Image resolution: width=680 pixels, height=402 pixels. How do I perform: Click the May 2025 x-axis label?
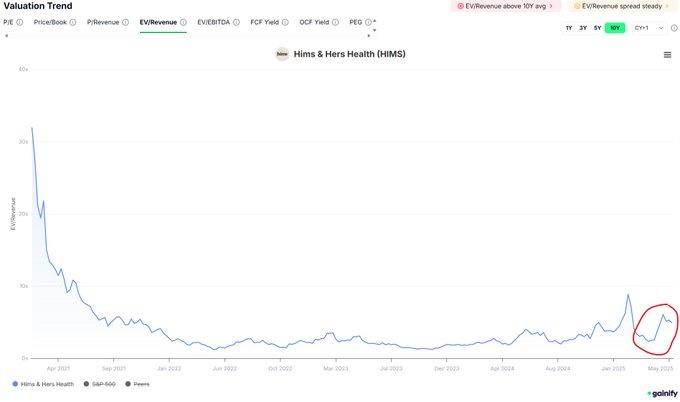point(660,369)
